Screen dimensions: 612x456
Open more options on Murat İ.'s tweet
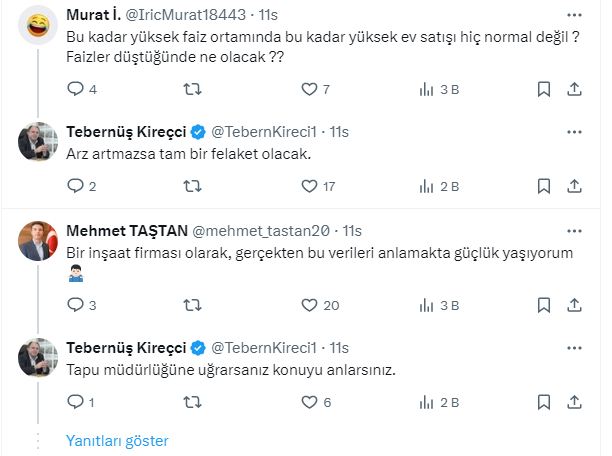tap(574, 17)
